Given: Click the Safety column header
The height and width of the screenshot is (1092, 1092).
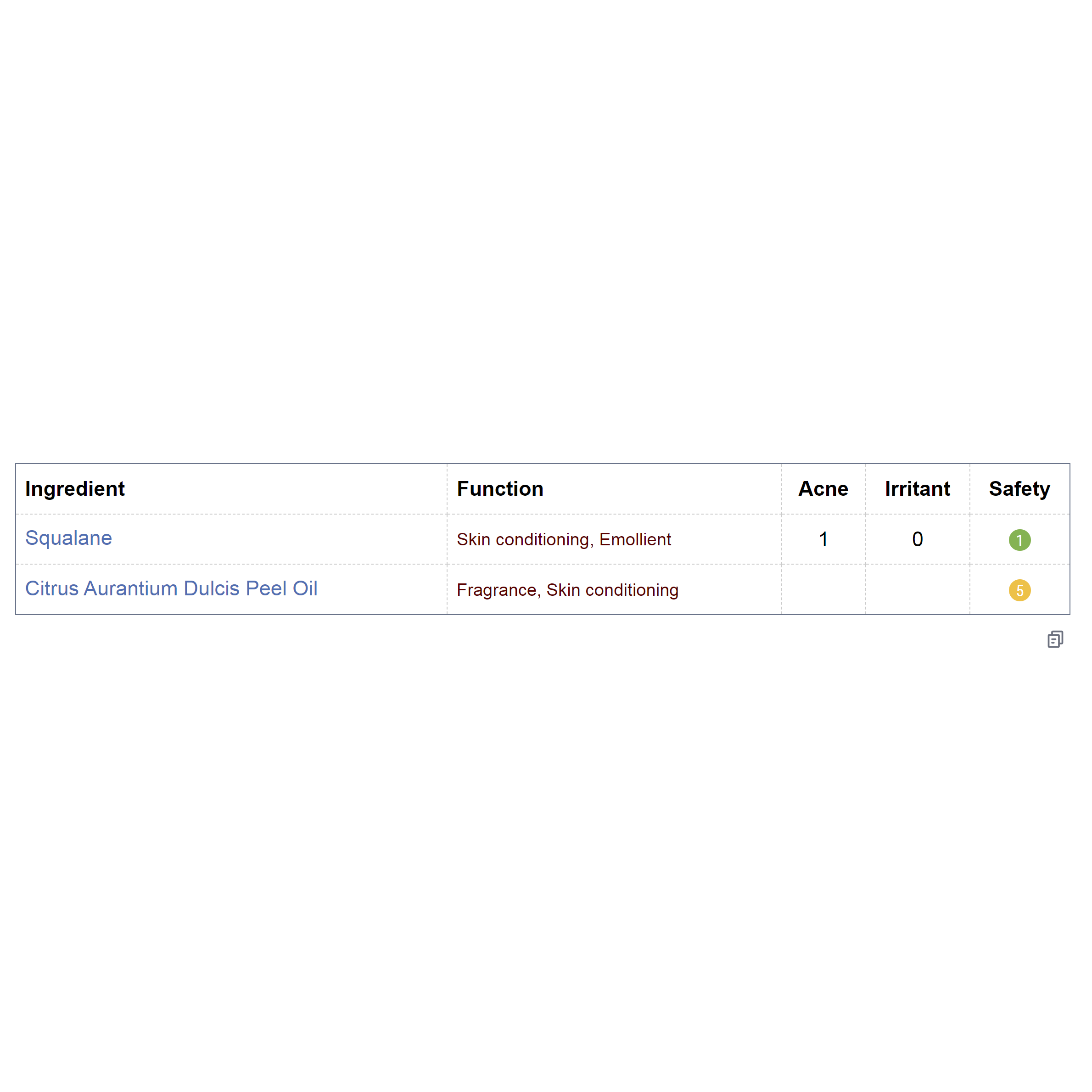Looking at the screenshot, I should click(x=1019, y=488).
